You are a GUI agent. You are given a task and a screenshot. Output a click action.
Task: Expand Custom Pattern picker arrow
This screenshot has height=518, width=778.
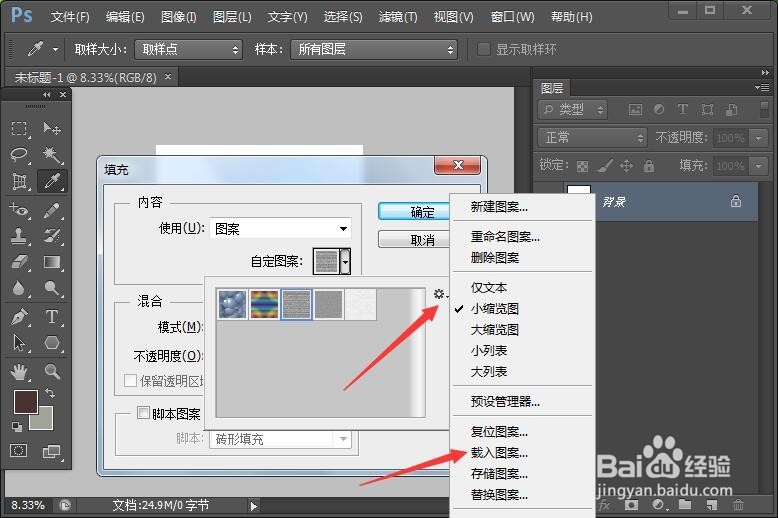tap(345, 261)
